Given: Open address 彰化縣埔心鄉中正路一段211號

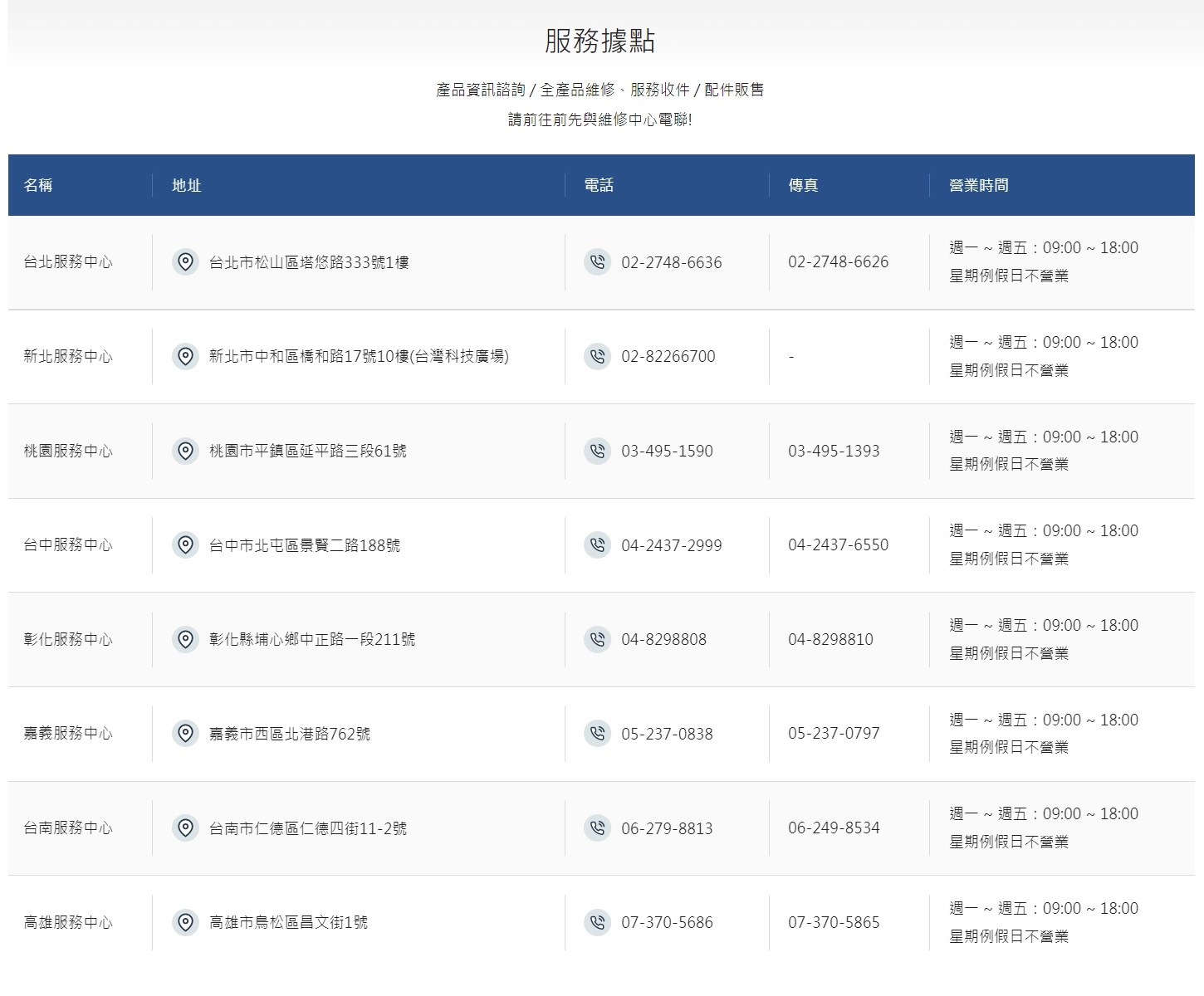Looking at the screenshot, I should pyautogui.click(x=311, y=639).
